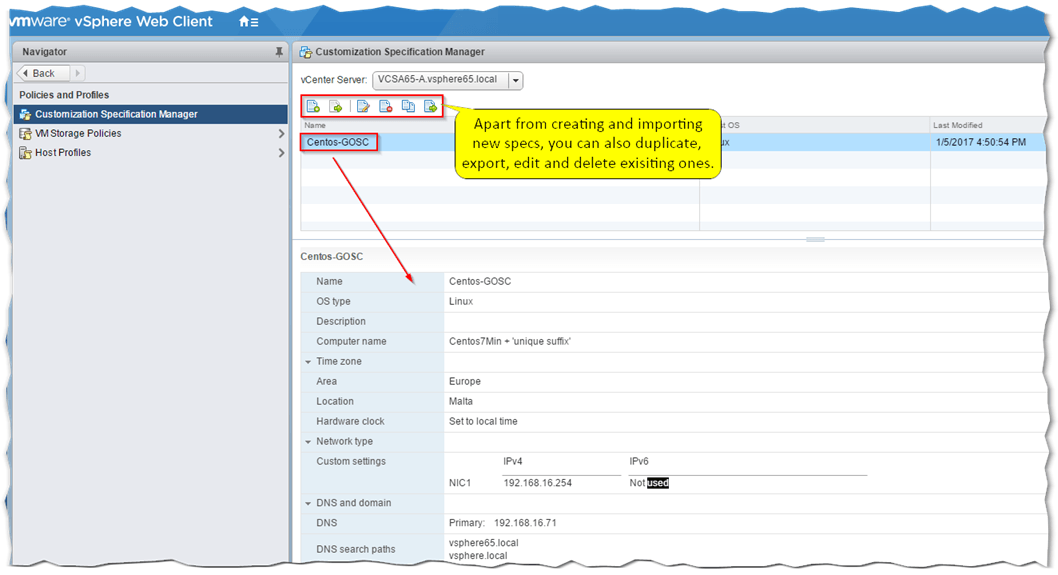Click the IPv6 column heading
Viewport: 1058px width, 575px height.
tap(639, 462)
